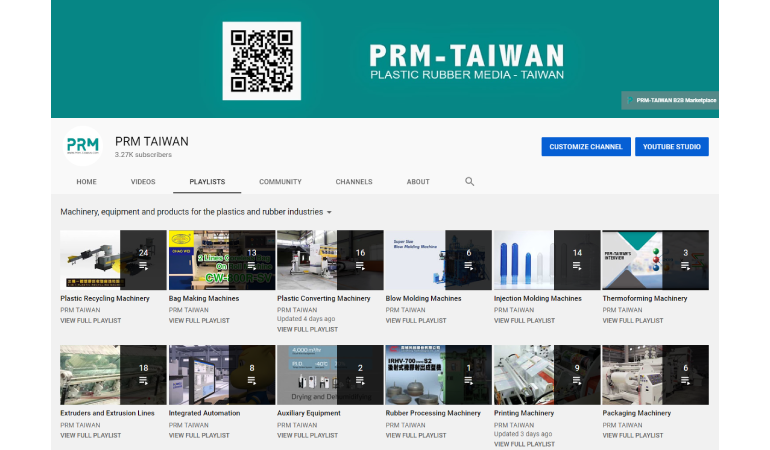Image resolution: width=770 pixels, height=450 pixels.
Task: Open the Integrated Automation playlist thumbnail
Action: click(x=222, y=375)
